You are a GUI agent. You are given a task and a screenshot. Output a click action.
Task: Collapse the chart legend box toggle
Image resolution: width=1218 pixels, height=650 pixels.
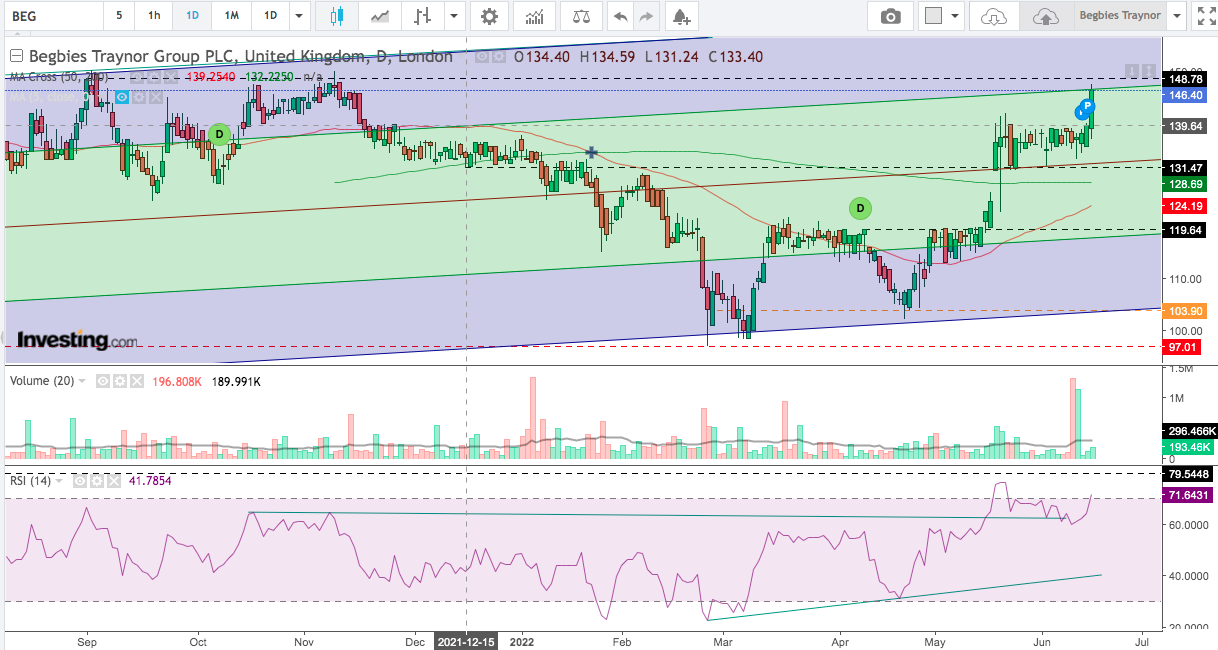[16, 57]
